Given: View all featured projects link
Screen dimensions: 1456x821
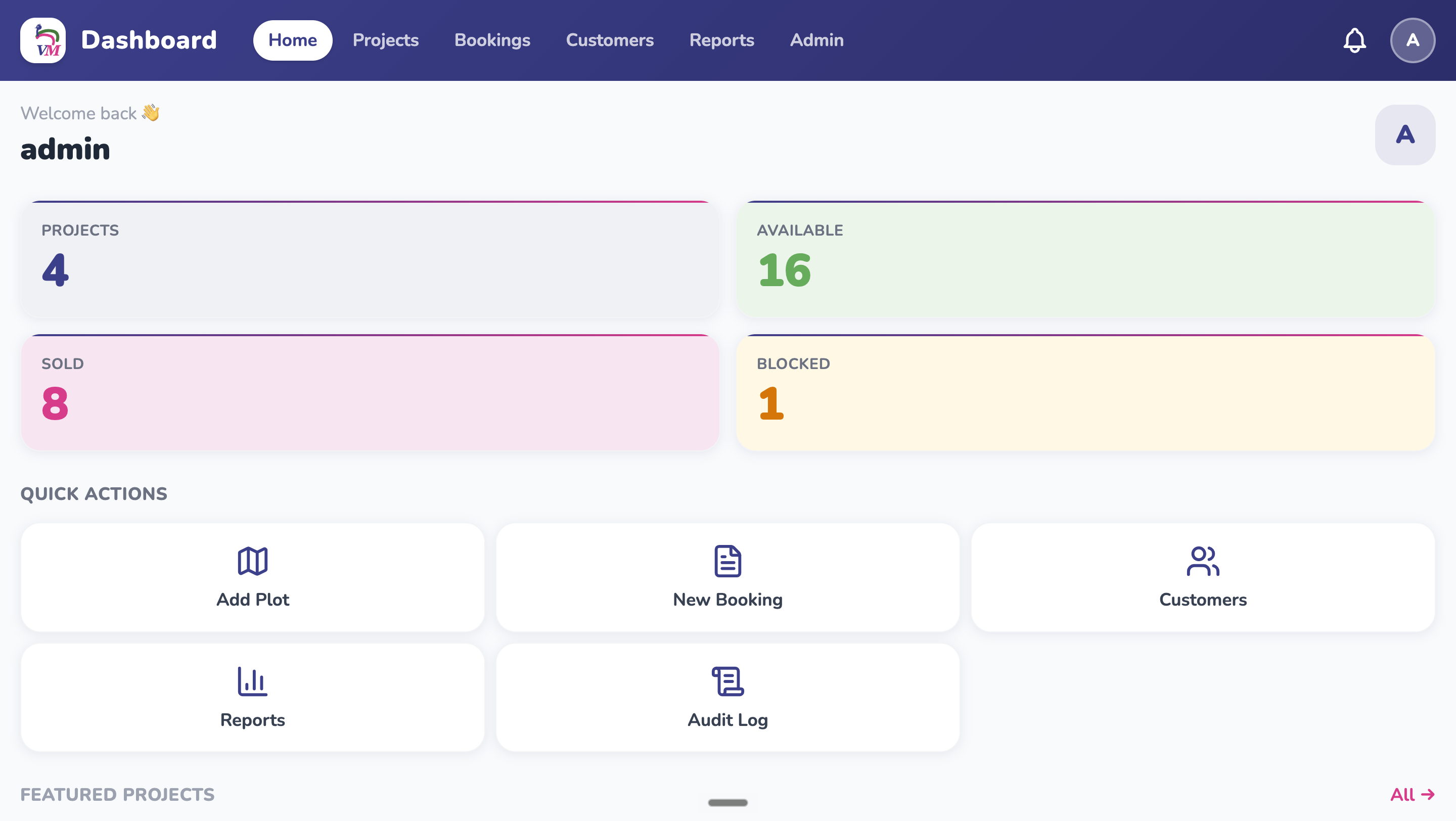Looking at the screenshot, I should [1413, 794].
